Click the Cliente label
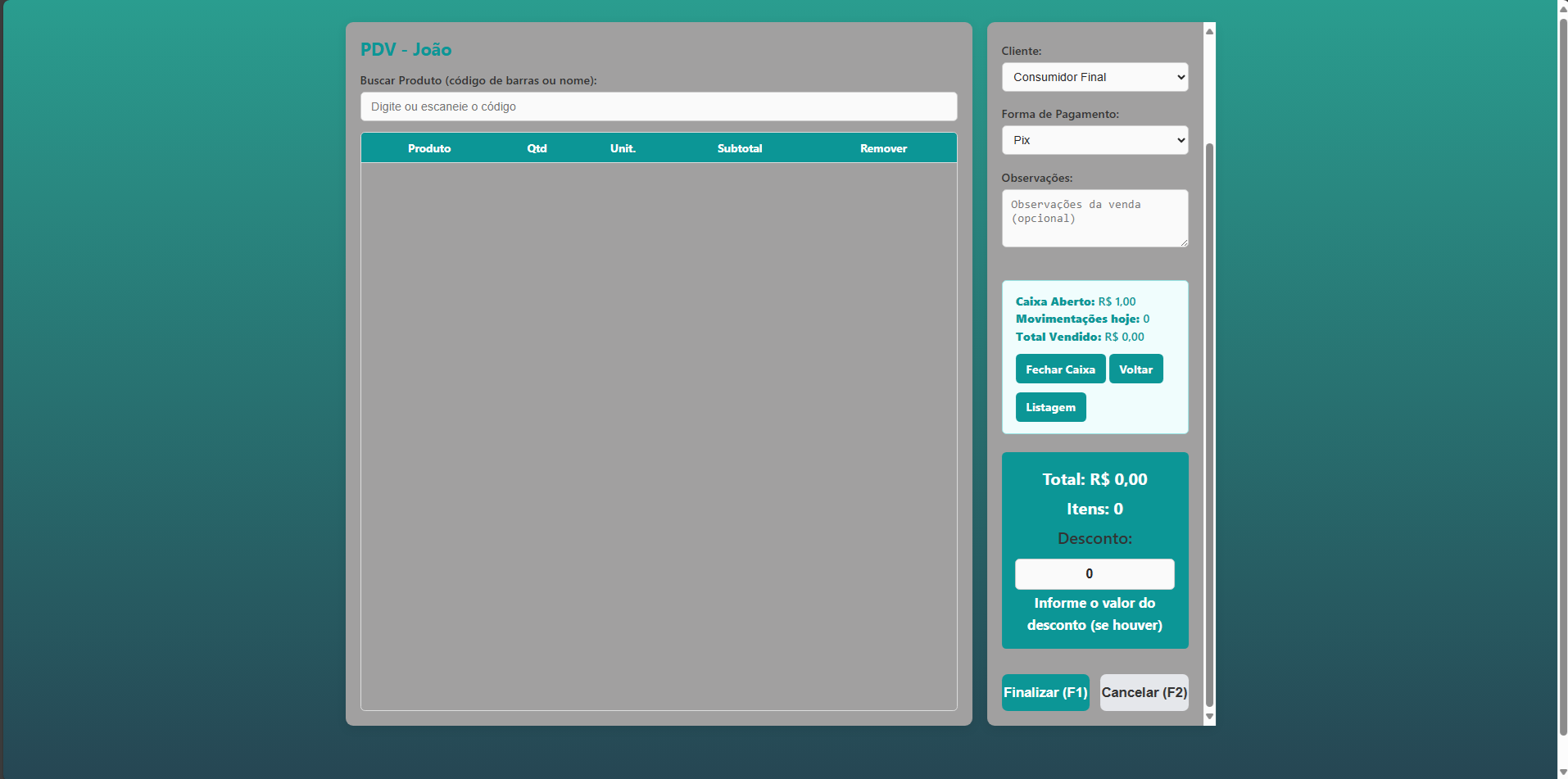Image resolution: width=1568 pixels, height=779 pixels. (x=1022, y=51)
